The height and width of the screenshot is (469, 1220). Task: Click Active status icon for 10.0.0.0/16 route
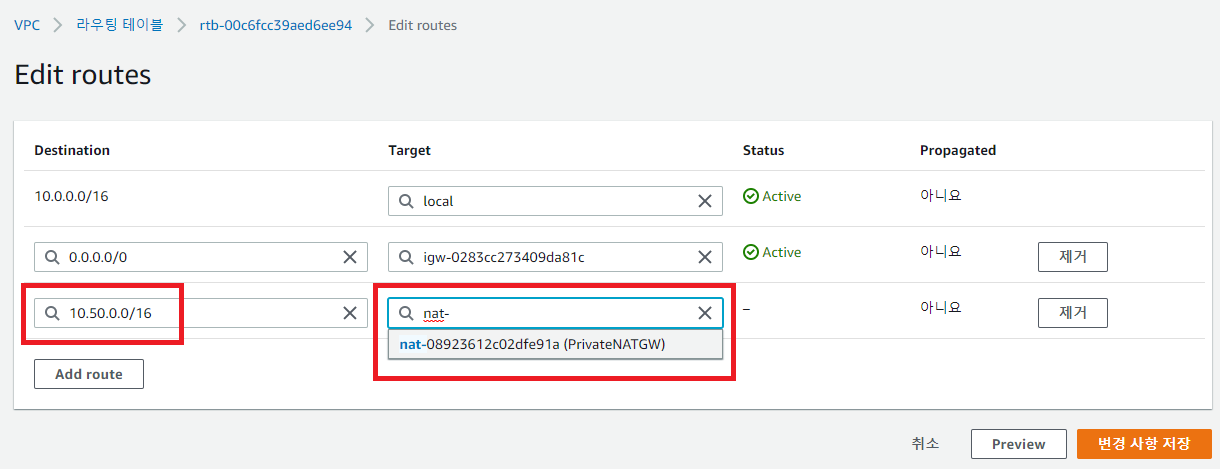pyautogui.click(x=751, y=196)
